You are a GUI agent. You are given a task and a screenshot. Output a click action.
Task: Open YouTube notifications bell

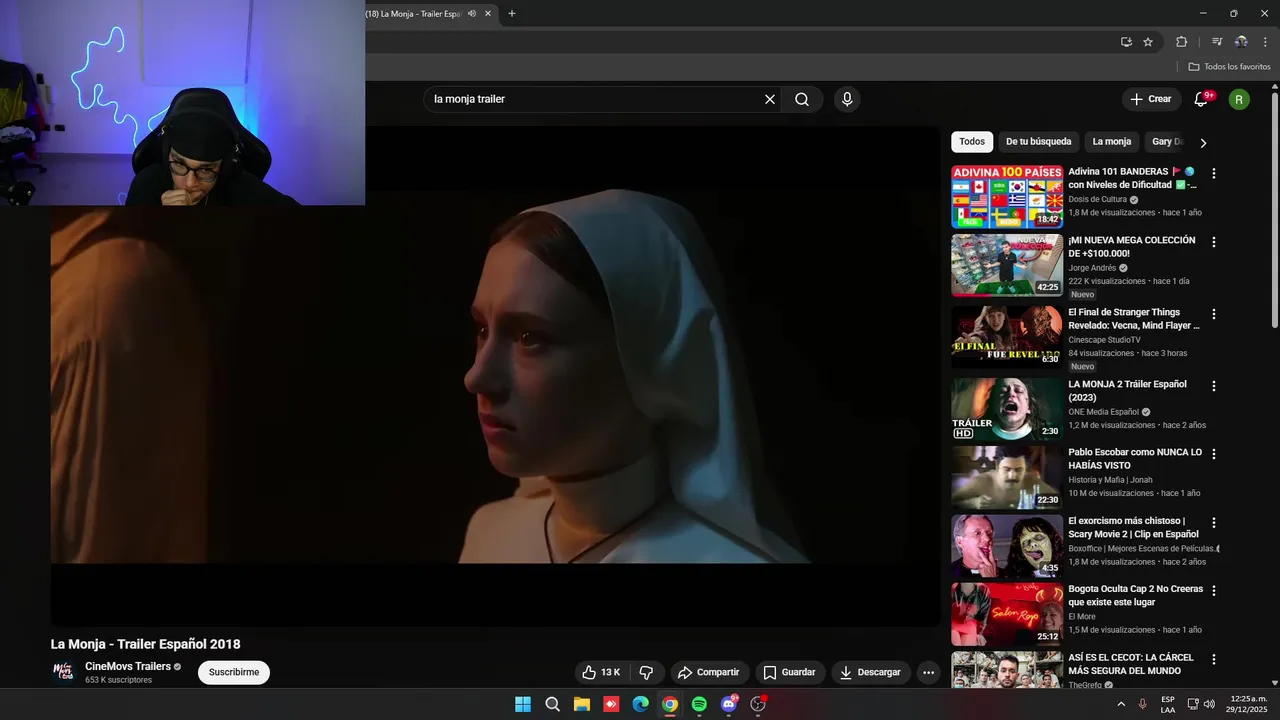(x=1201, y=99)
